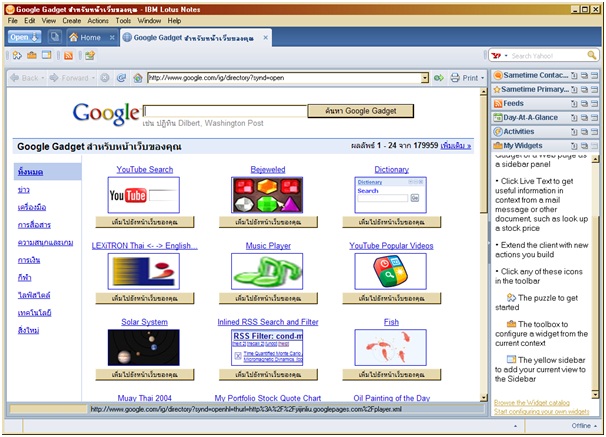Open the YouTube Search gadget link

click(x=145, y=169)
